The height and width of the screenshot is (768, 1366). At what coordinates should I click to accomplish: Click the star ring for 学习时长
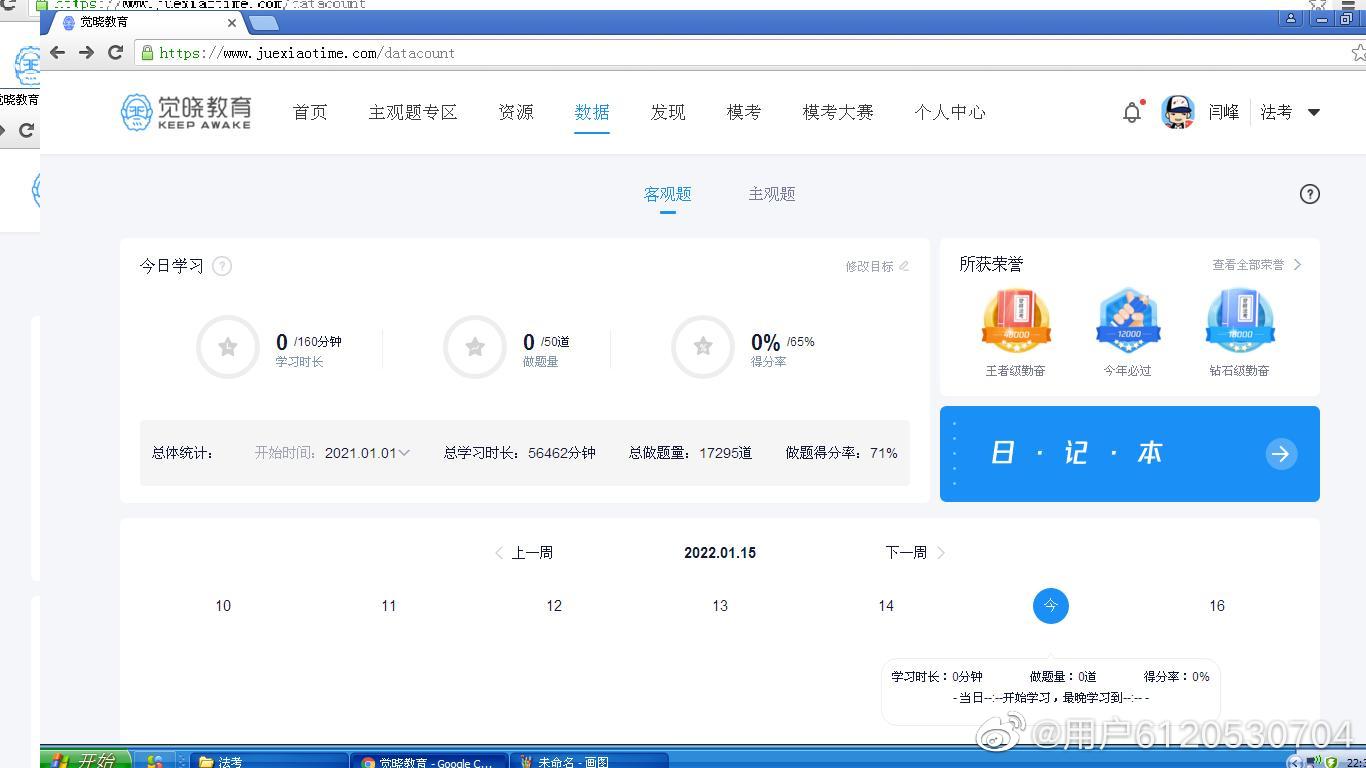[228, 347]
